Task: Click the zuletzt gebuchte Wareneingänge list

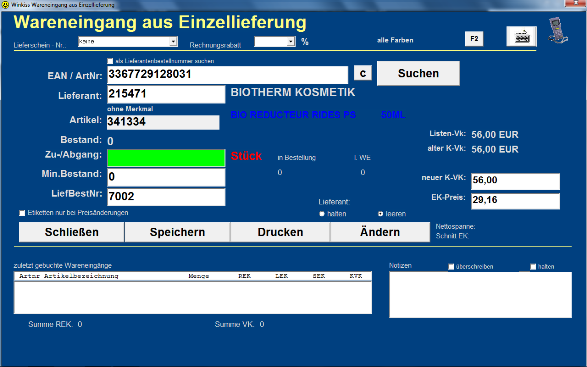Action: [193, 293]
